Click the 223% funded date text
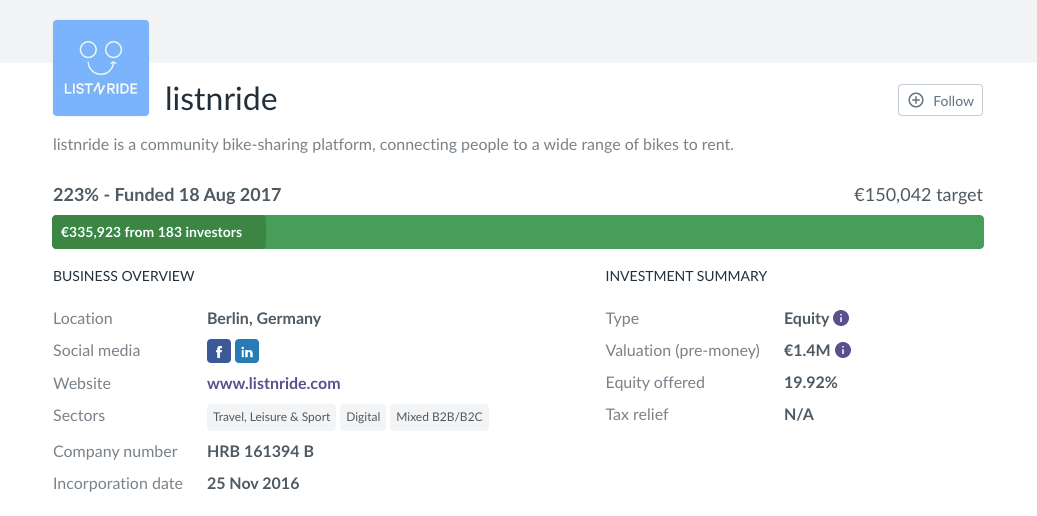This screenshot has width=1037, height=516. click(x=167, y=195)
